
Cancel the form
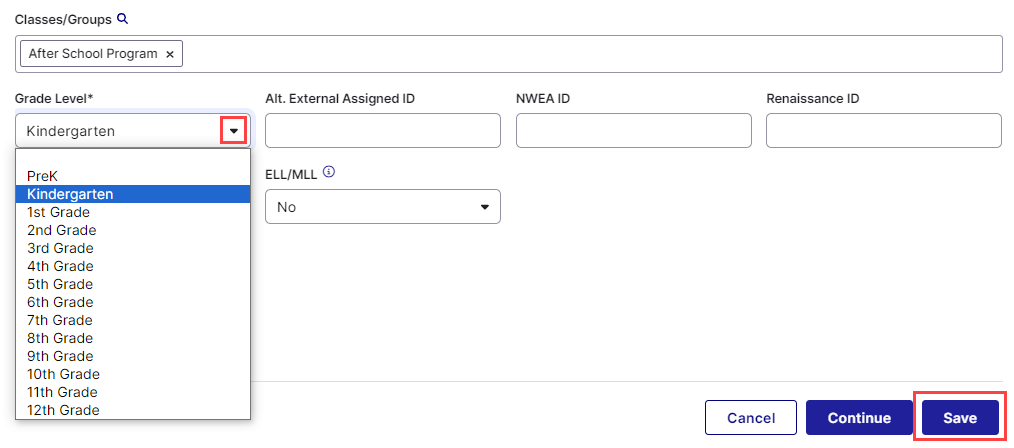tap(751, 418)
